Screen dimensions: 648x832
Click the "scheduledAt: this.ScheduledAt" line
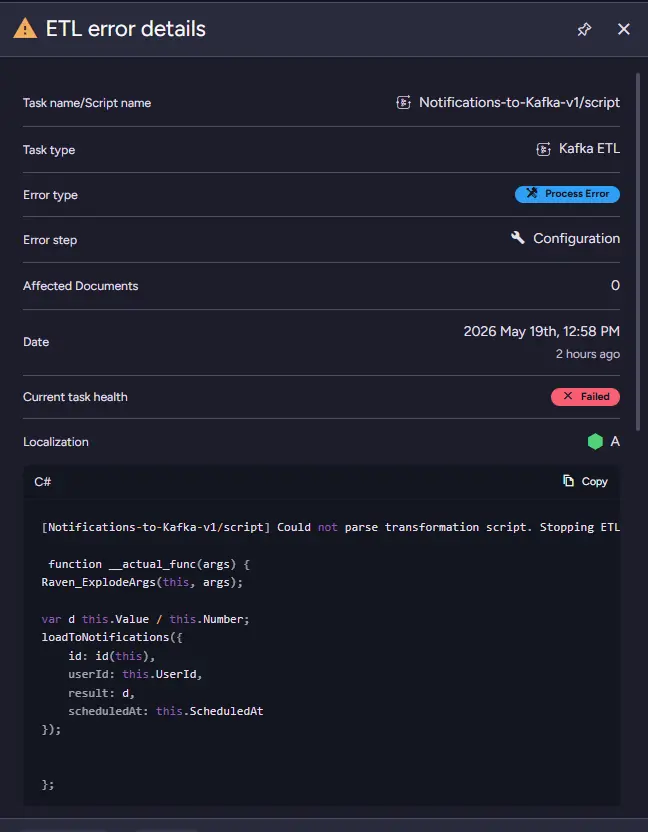point(166,711)
